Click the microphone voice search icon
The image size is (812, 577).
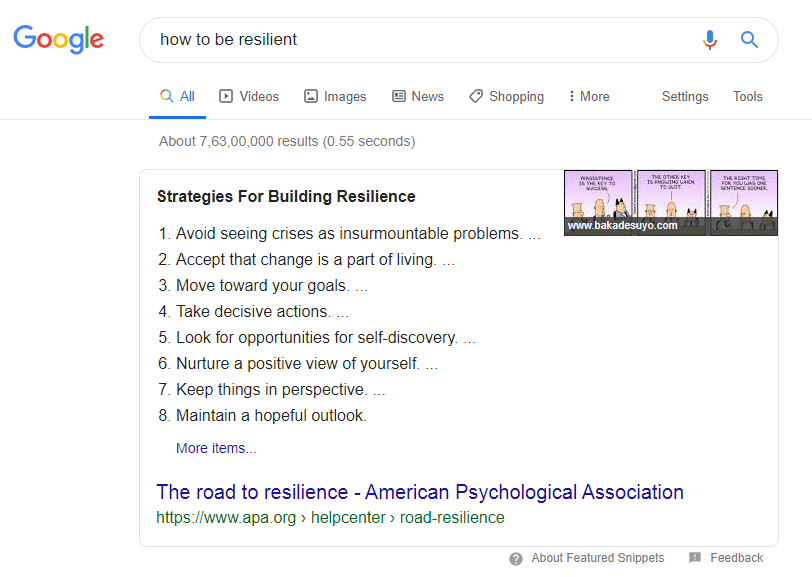click(709, 39)
